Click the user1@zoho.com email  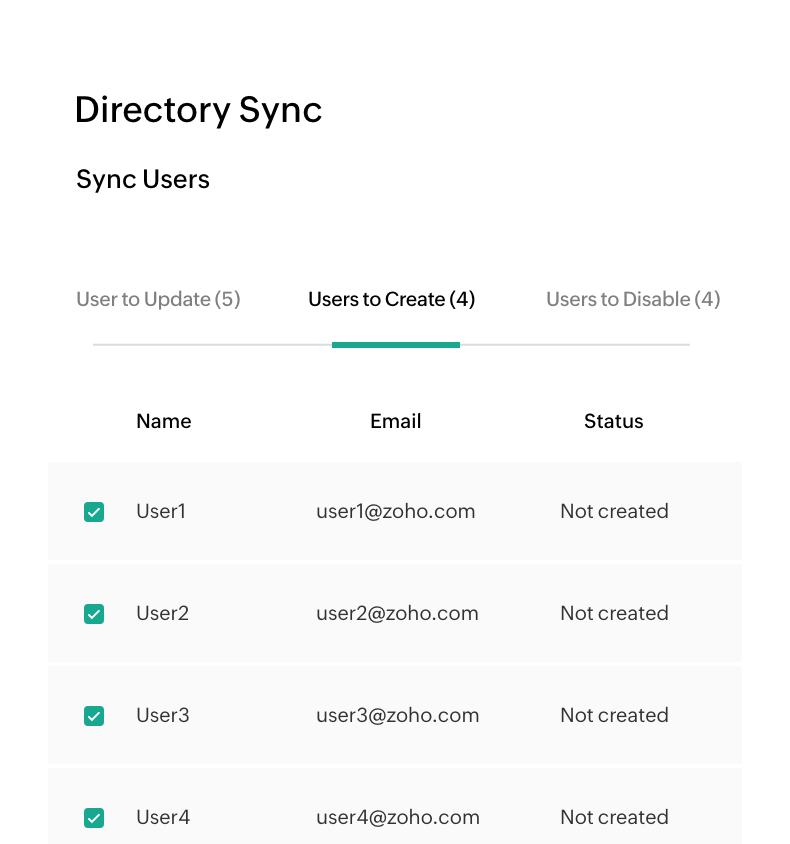pyautogui.click(x=395, y=511)
